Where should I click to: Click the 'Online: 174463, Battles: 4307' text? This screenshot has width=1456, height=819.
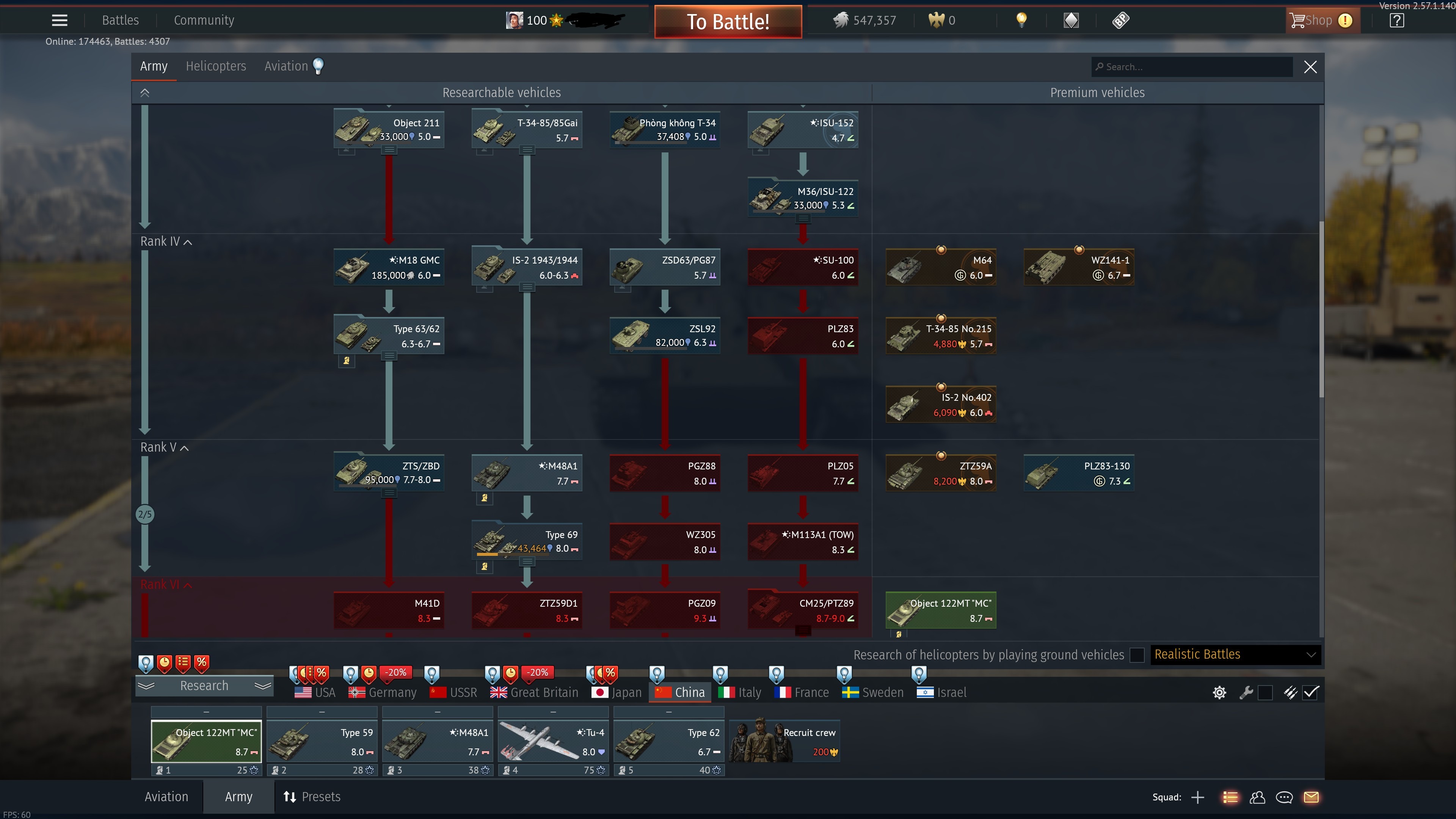coord(107,41)
